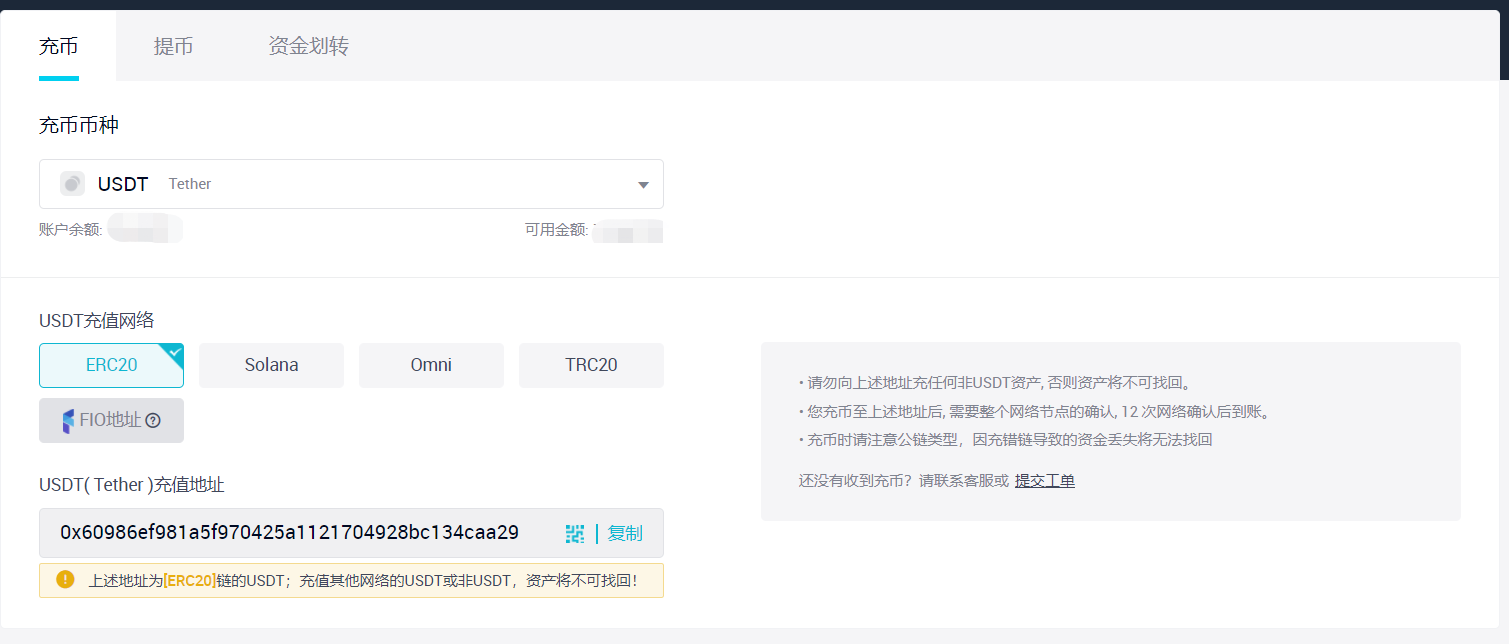Expand currency list via the dropdown arrow
Screen dimensions: 1509x644
643,185
